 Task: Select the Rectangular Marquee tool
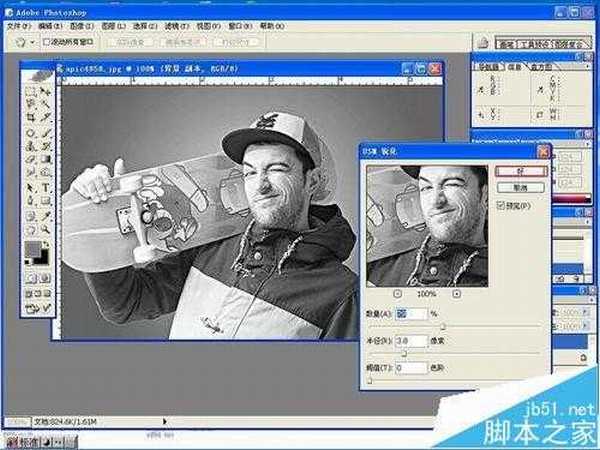click(31, 91)
